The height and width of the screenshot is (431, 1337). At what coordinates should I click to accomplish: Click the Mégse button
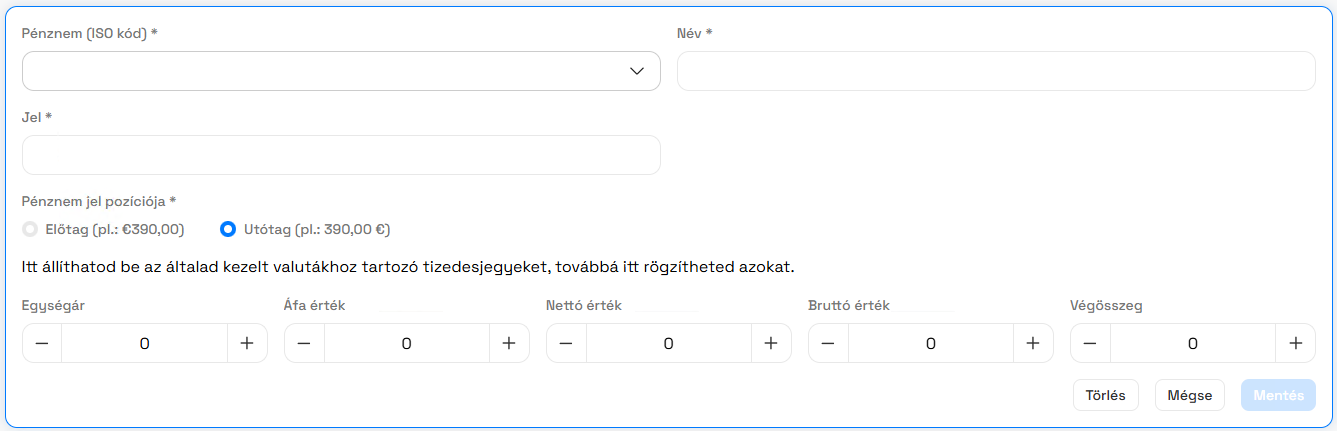(1189, 395)
